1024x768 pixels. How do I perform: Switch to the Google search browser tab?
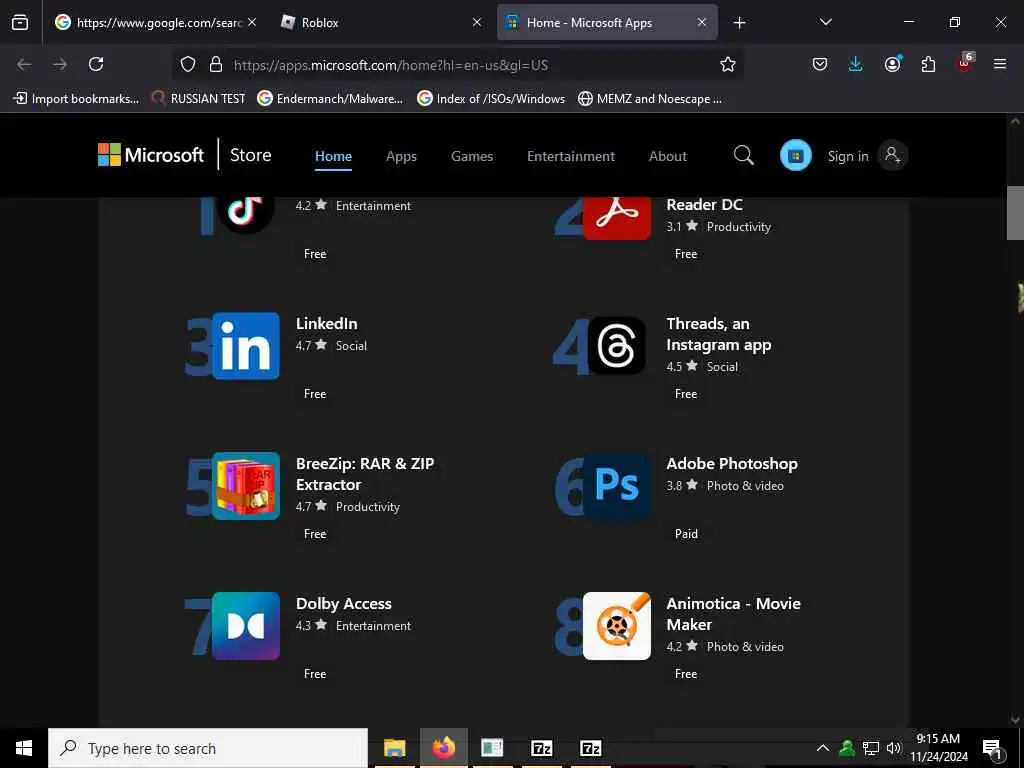pos(155,22)
